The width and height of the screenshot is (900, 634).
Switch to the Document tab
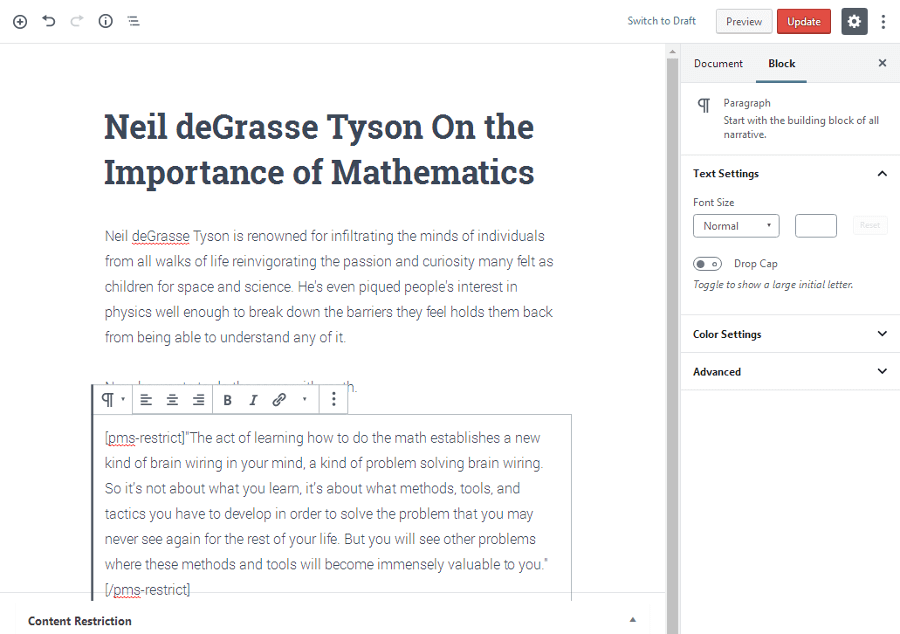(718, 64)
